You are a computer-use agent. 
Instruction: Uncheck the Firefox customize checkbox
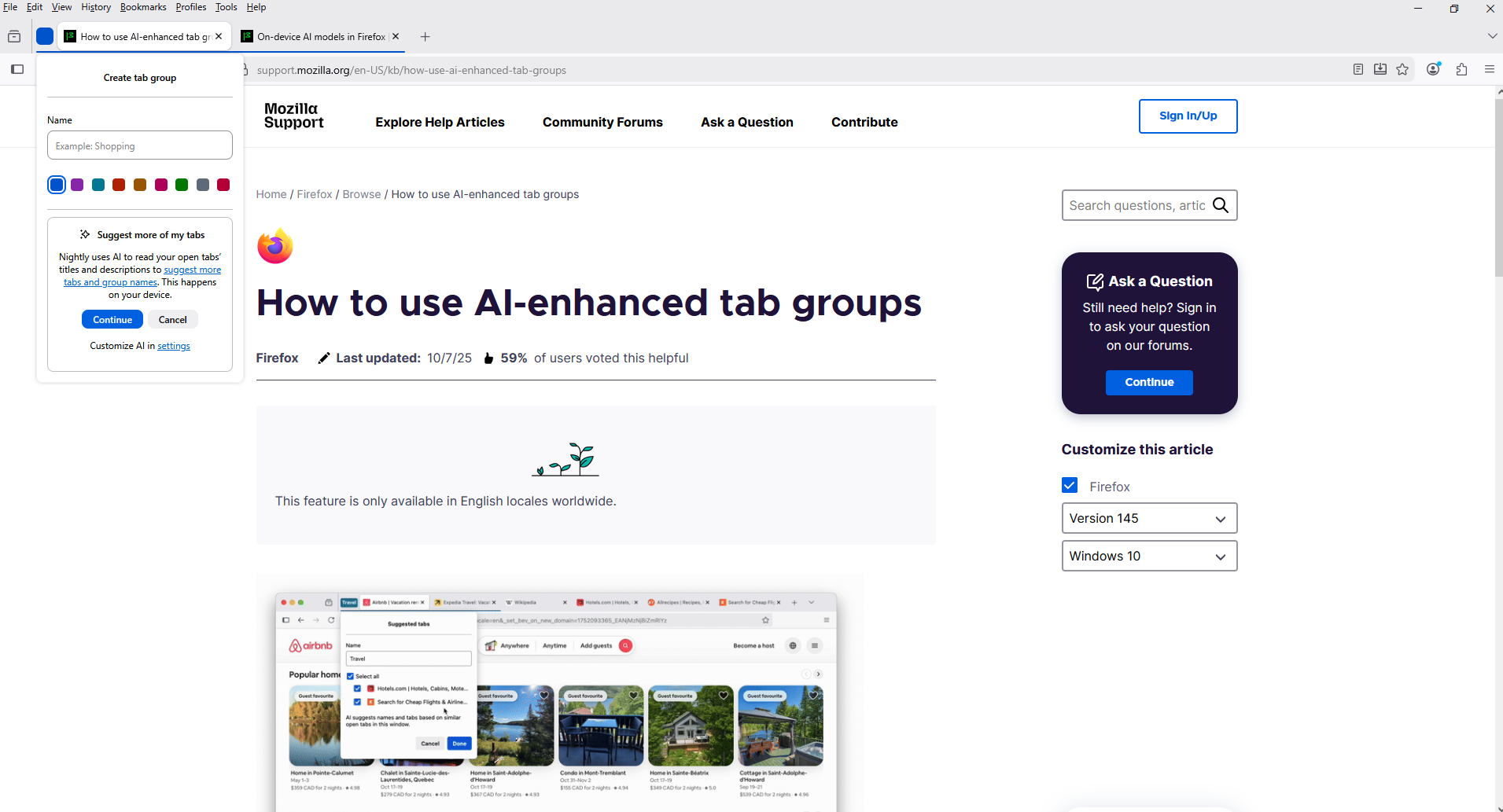1070,486
